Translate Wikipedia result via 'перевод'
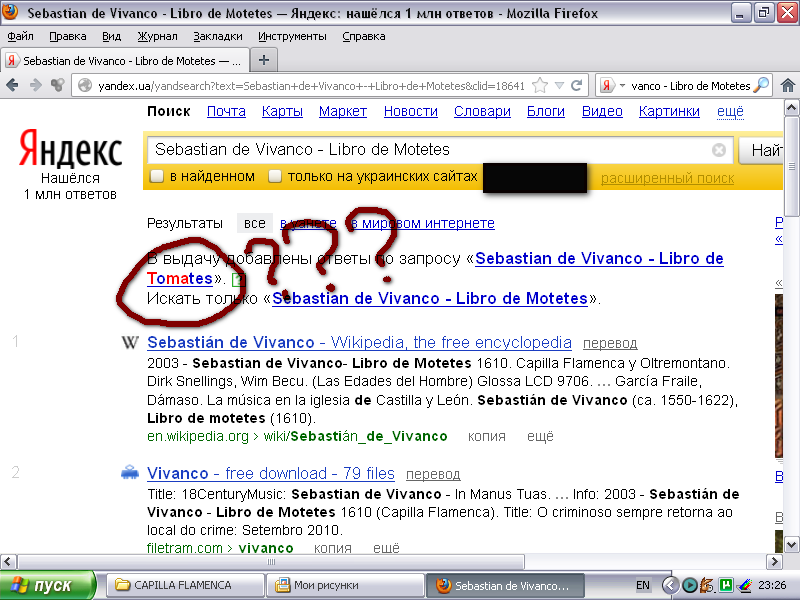This screenshot has width=800, height=600. [x=610, y=343]
